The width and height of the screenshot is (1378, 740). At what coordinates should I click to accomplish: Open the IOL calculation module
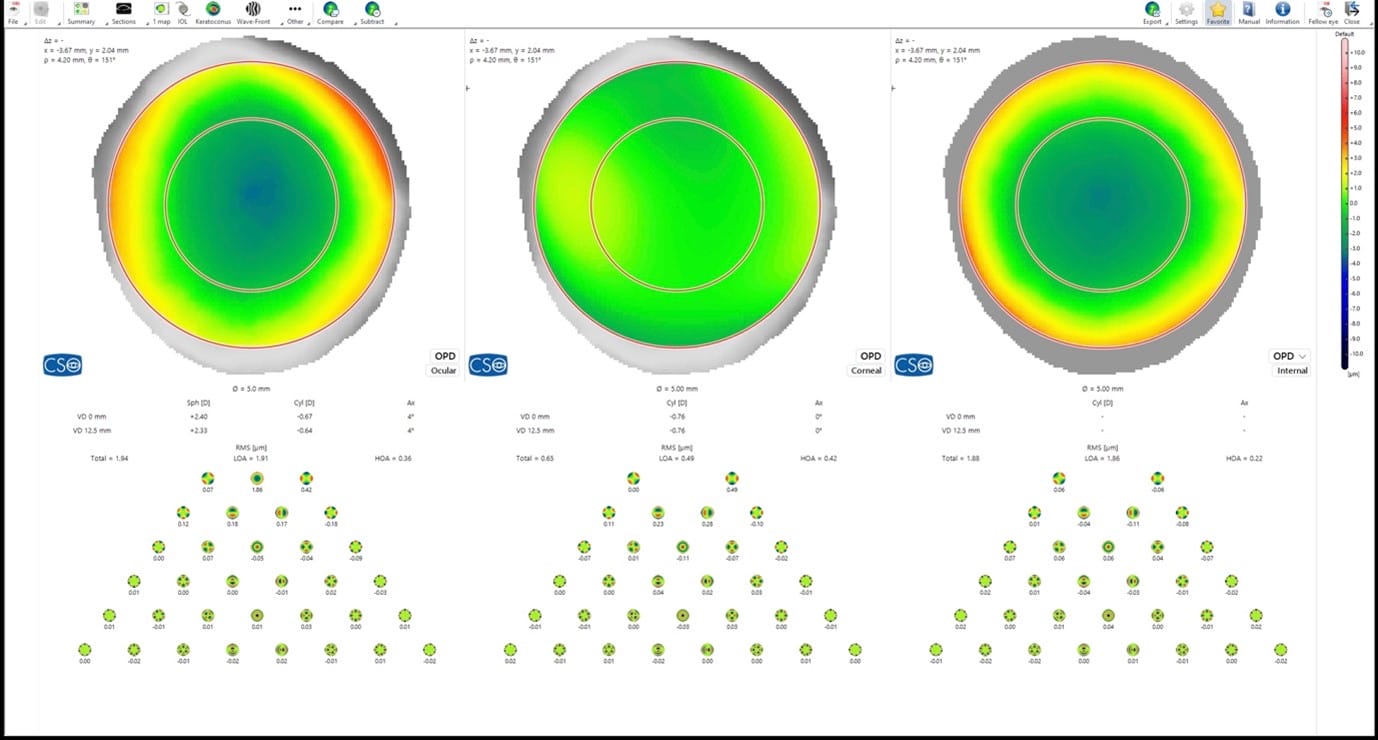[182, 12]
